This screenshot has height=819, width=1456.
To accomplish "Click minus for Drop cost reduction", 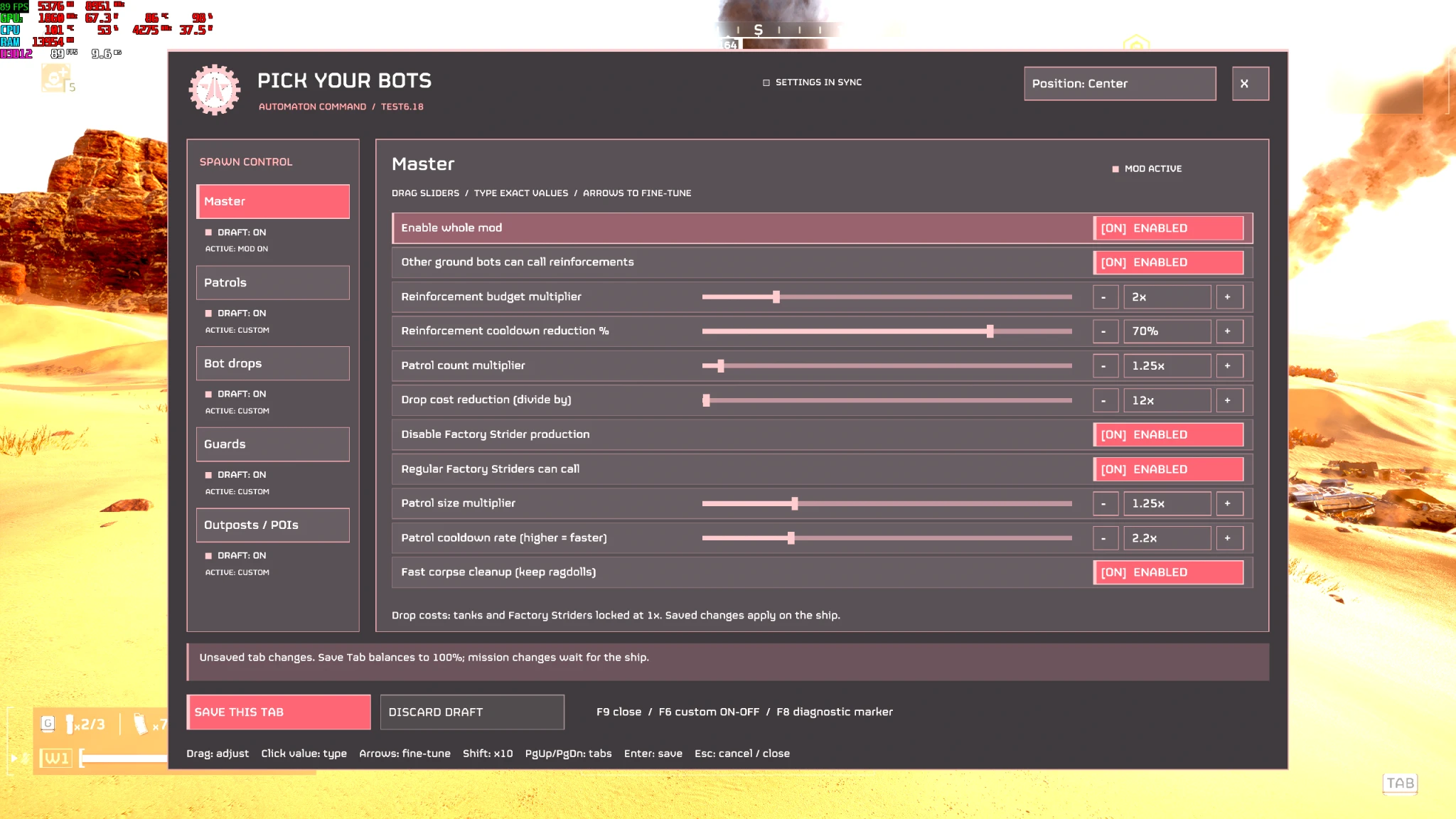I will coord(1105,400).
